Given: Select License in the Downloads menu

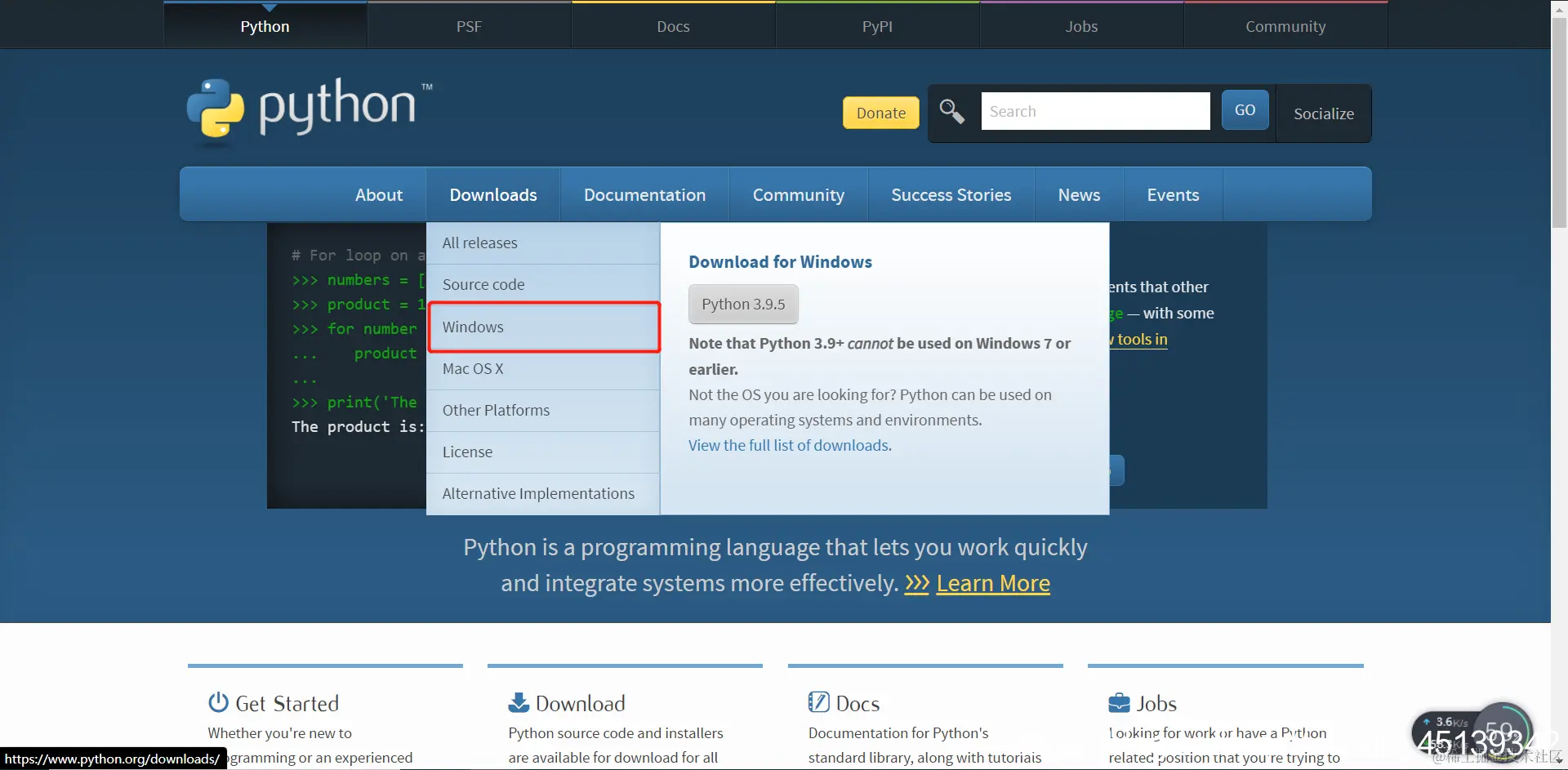Looking at the screenshot, I should pos(543,452).
